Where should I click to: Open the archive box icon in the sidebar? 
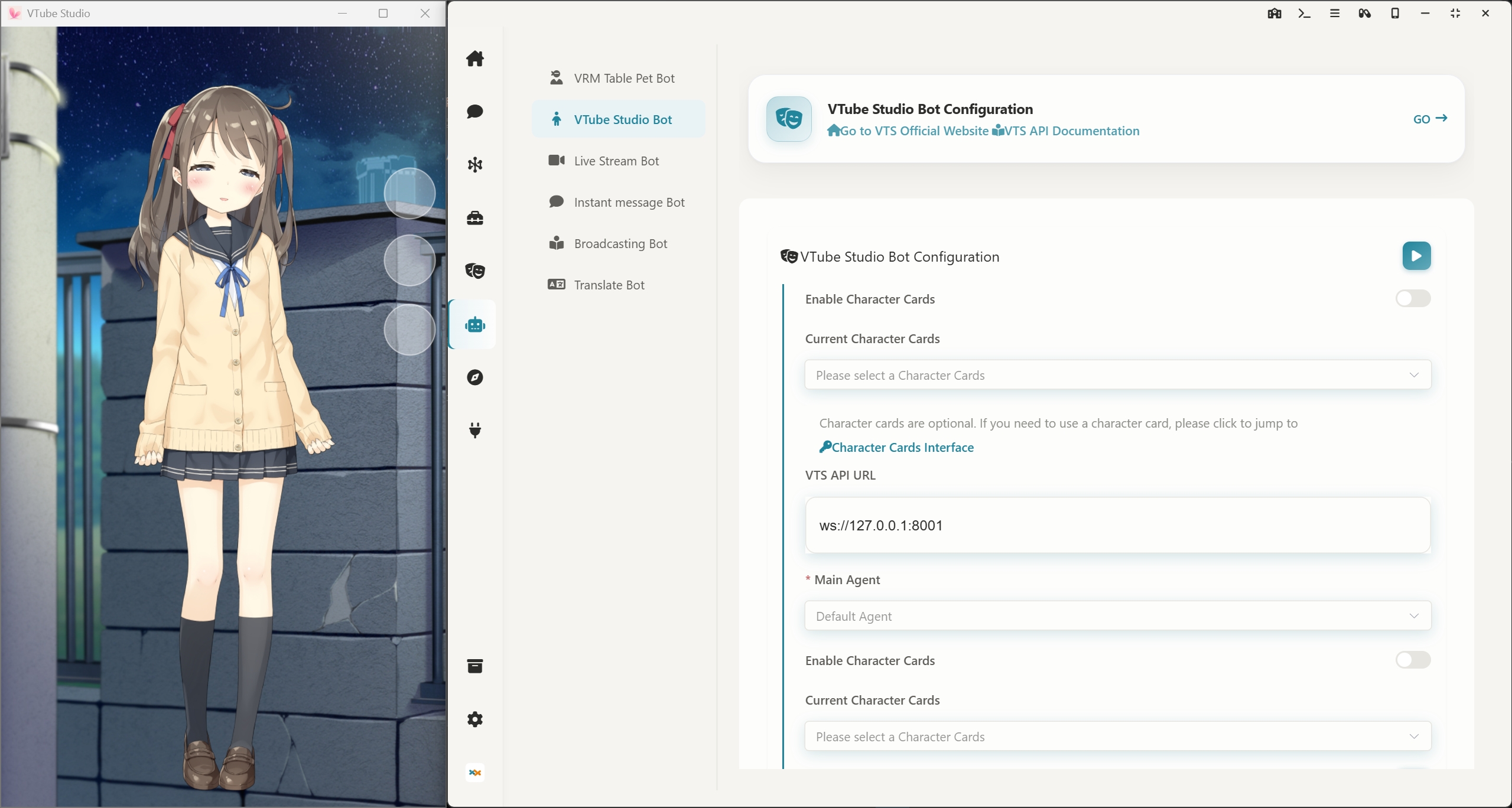(x=475, y=666)
